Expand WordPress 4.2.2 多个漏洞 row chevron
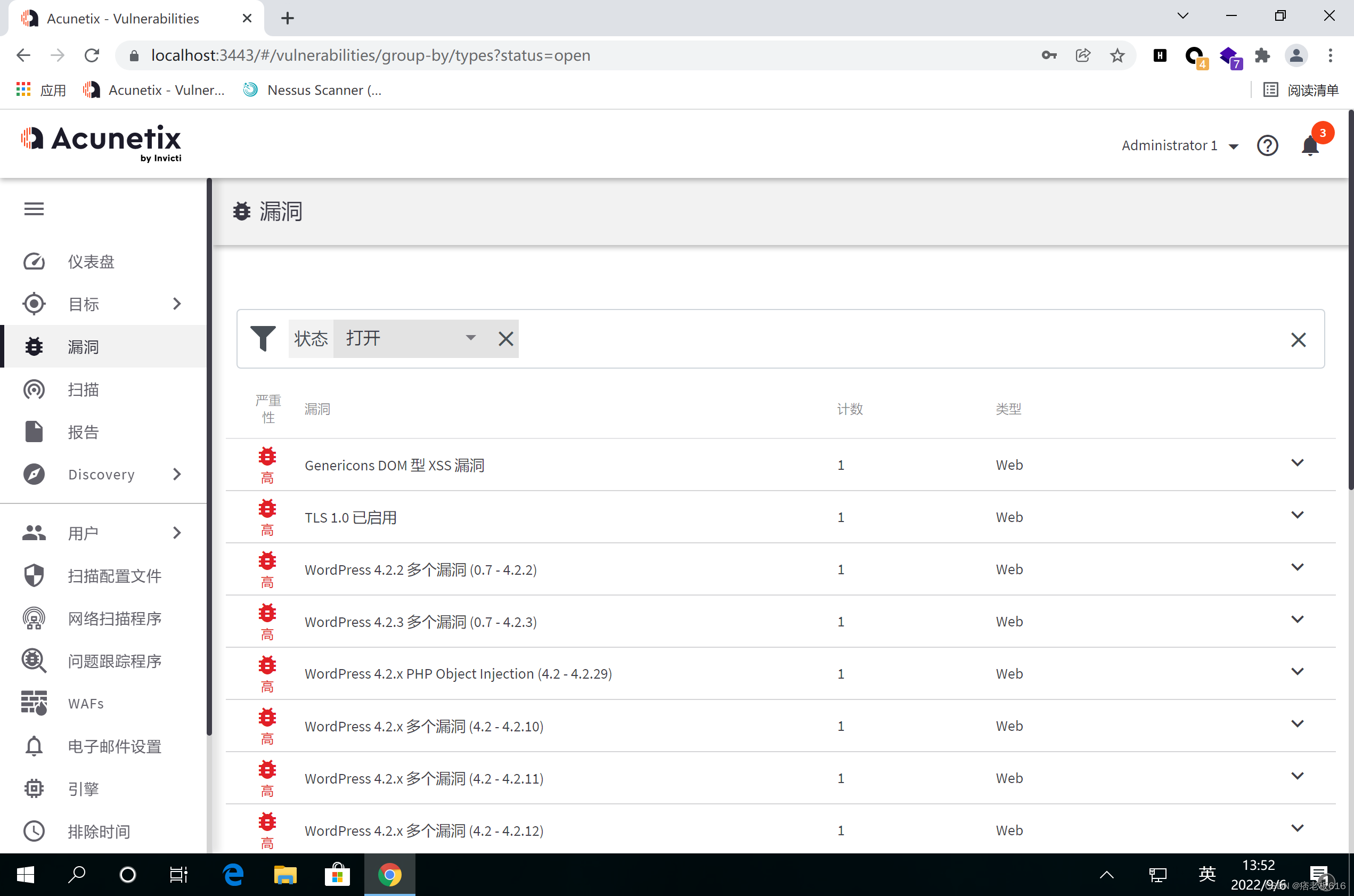The image size is (1354, 896). [x=1297, y=567]
